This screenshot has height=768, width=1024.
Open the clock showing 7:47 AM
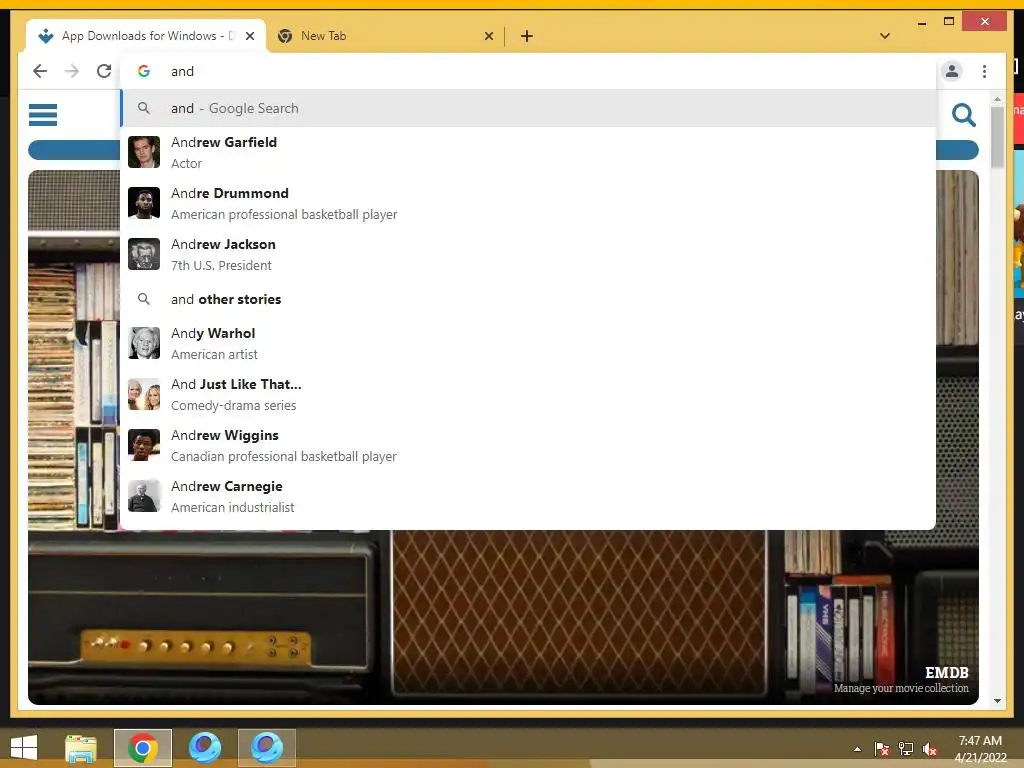pyautogui.click(x=980, y=749)
